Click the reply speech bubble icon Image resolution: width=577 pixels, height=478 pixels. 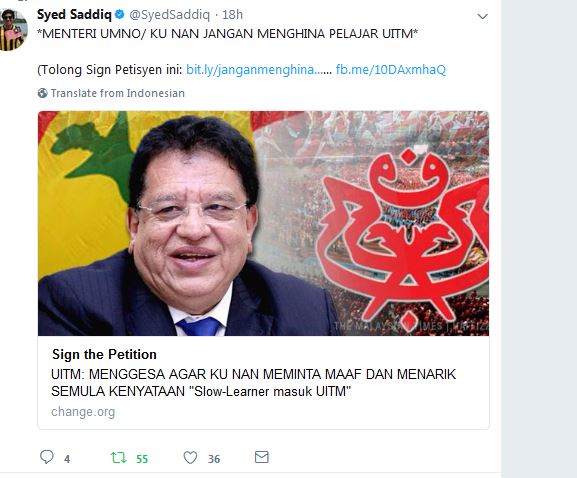47,457
